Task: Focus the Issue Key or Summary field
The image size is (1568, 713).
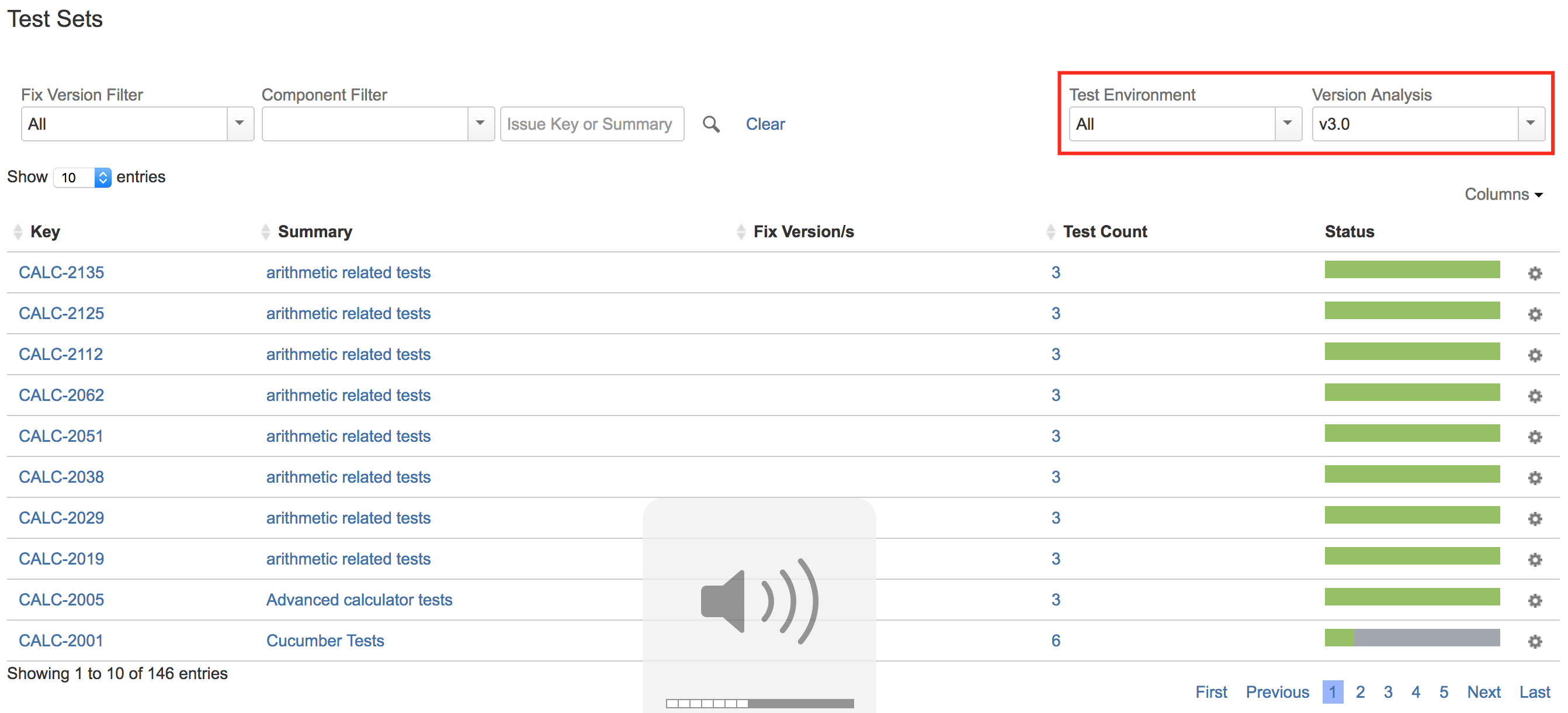Action: [592, 124]
